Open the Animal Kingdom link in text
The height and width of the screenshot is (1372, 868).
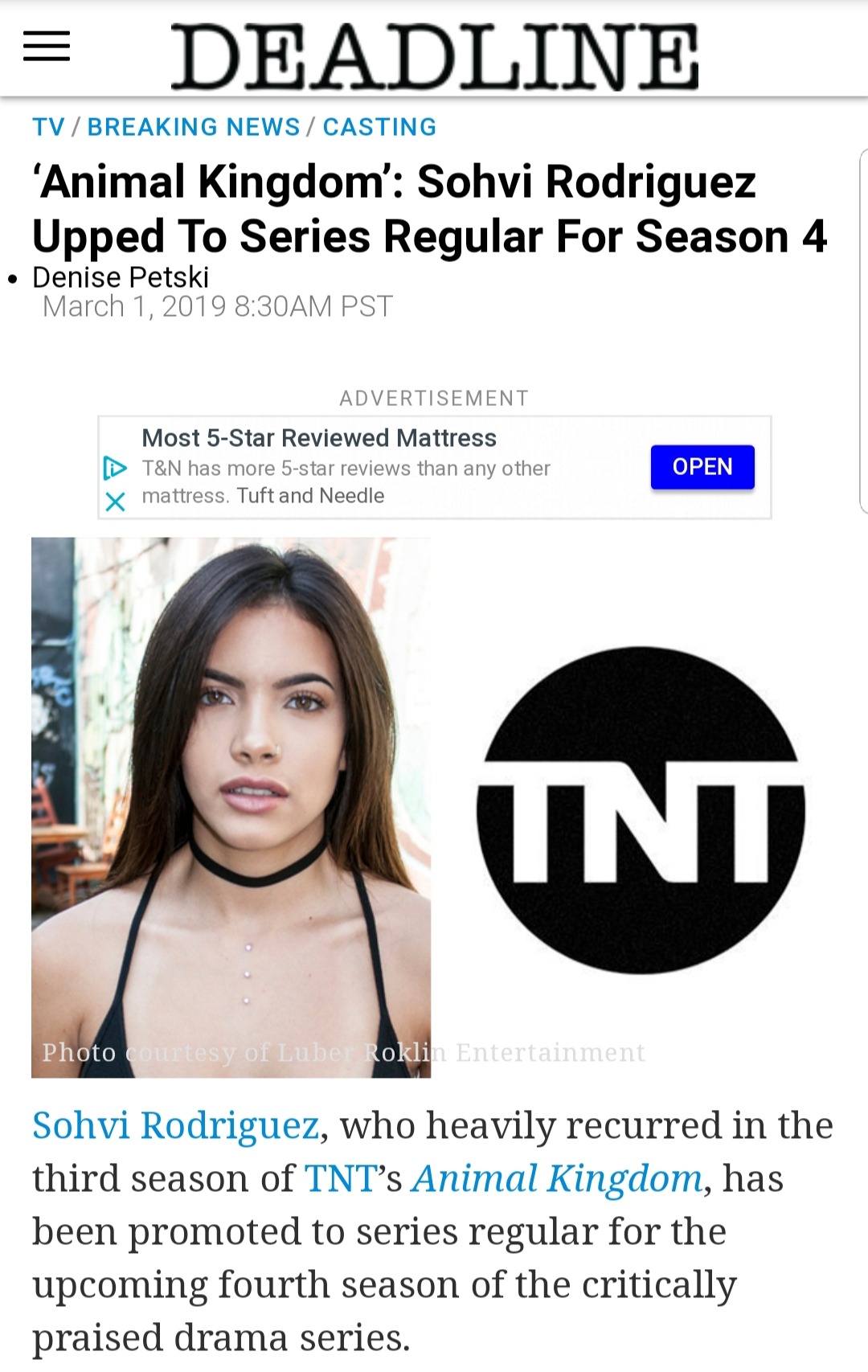[557, 1179]
